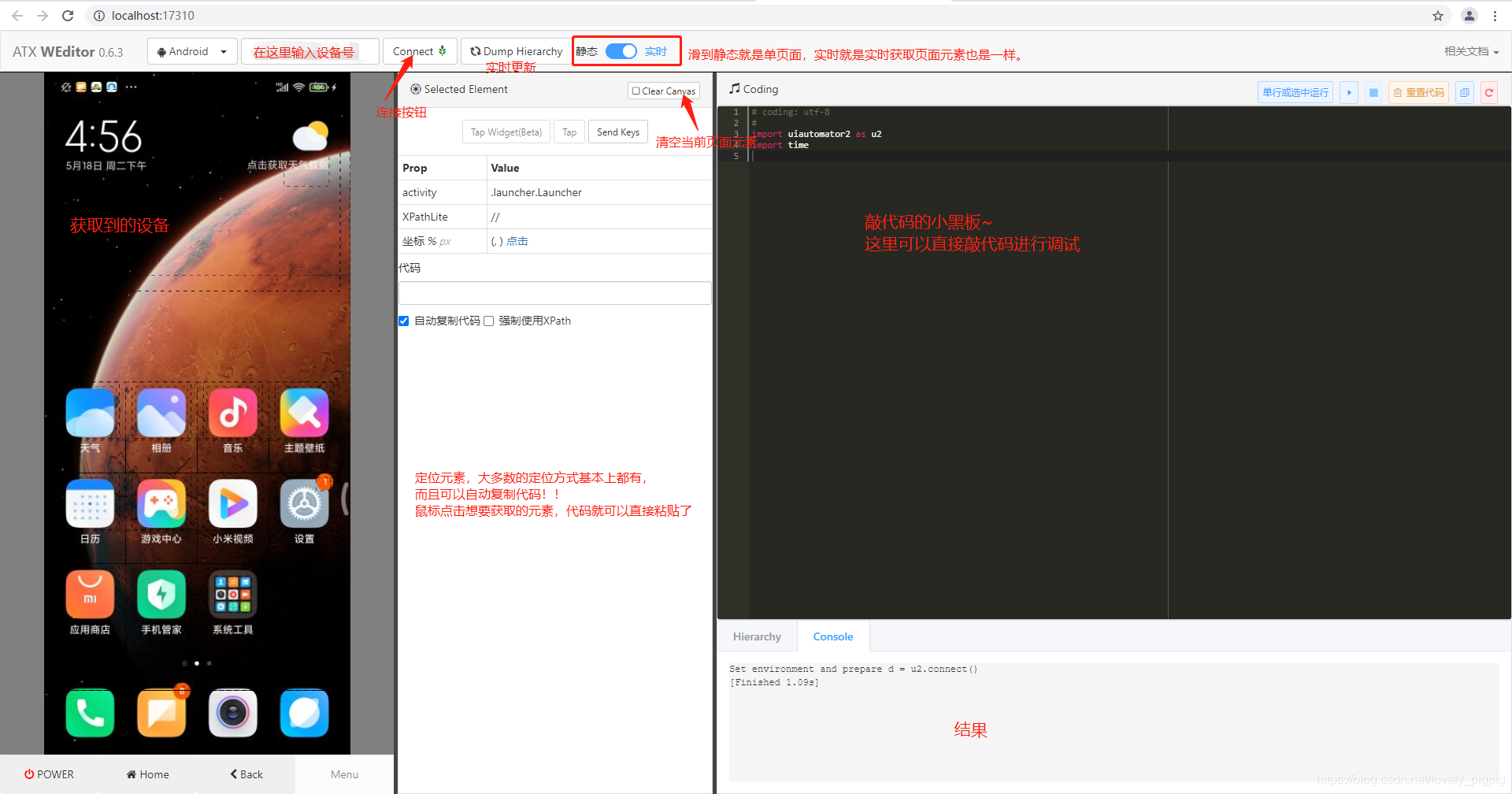The image size is (1512, 794).
Task: Click the red reload icon in Coding toolbar
Action: (1489, 92)
